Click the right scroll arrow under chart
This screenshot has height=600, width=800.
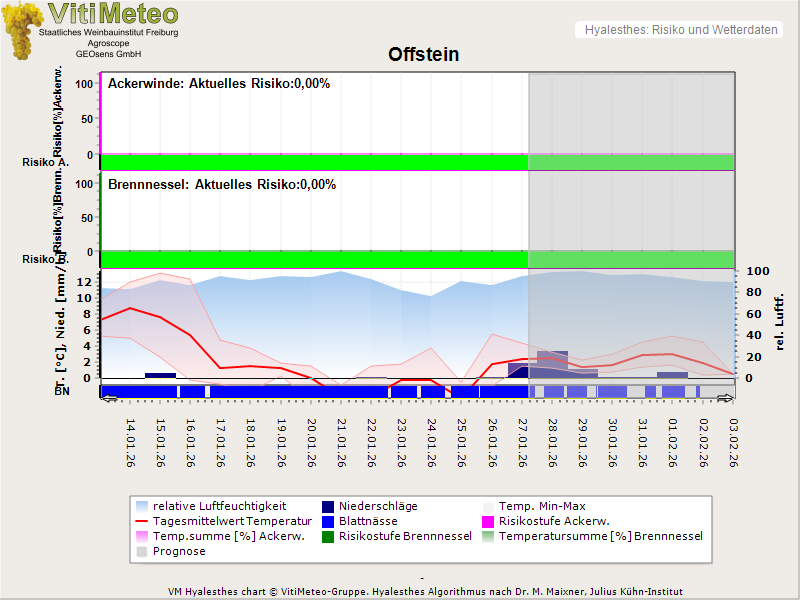(726, 399)
